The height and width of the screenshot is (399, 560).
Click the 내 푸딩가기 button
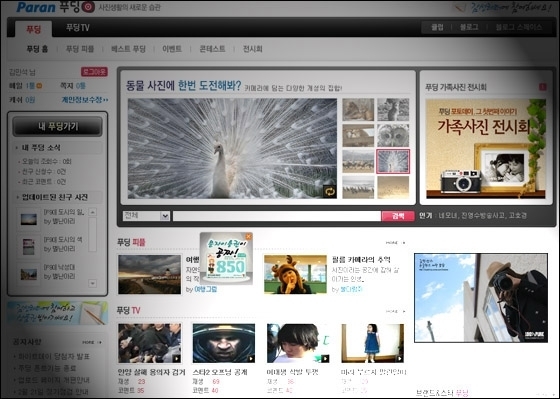(58, 126)
